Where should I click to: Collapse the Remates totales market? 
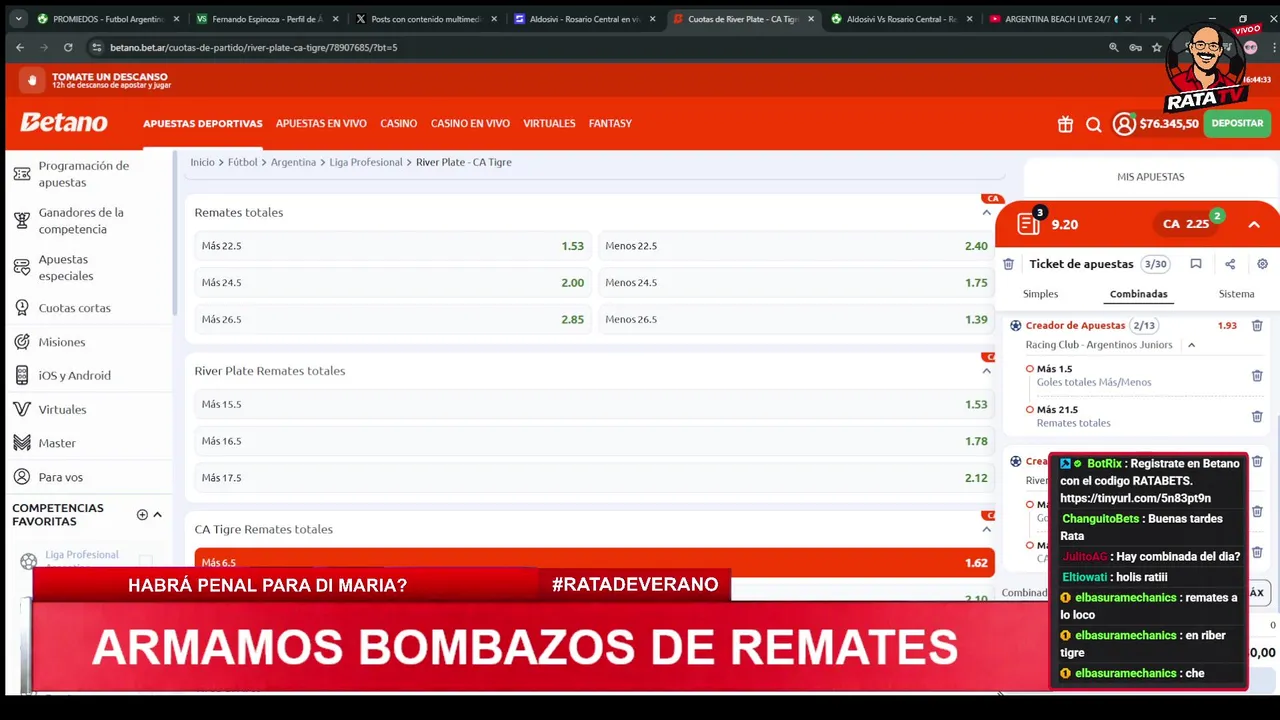(x=986, y=212)
